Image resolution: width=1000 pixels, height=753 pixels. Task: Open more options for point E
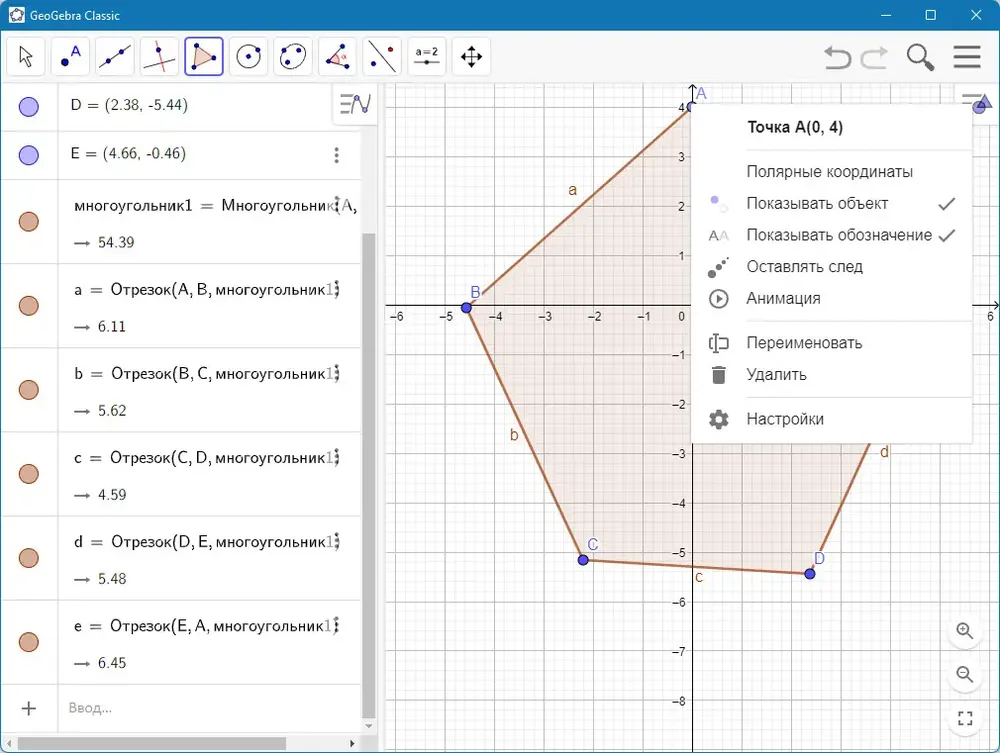click(x=337, y=155)
